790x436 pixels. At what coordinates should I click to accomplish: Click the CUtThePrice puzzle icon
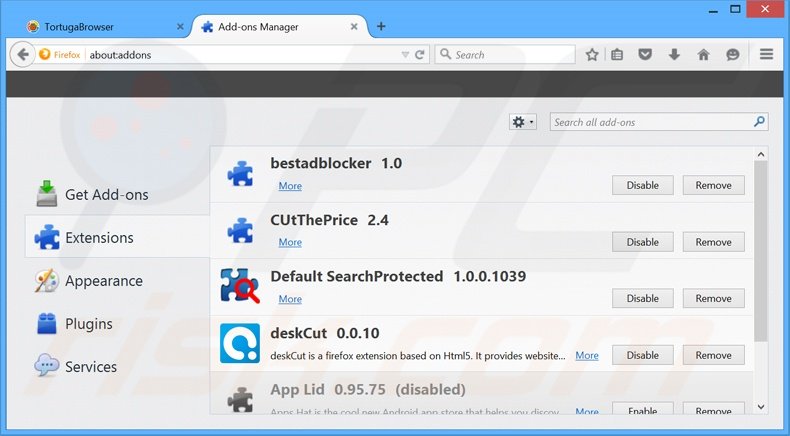click(240, 231)
